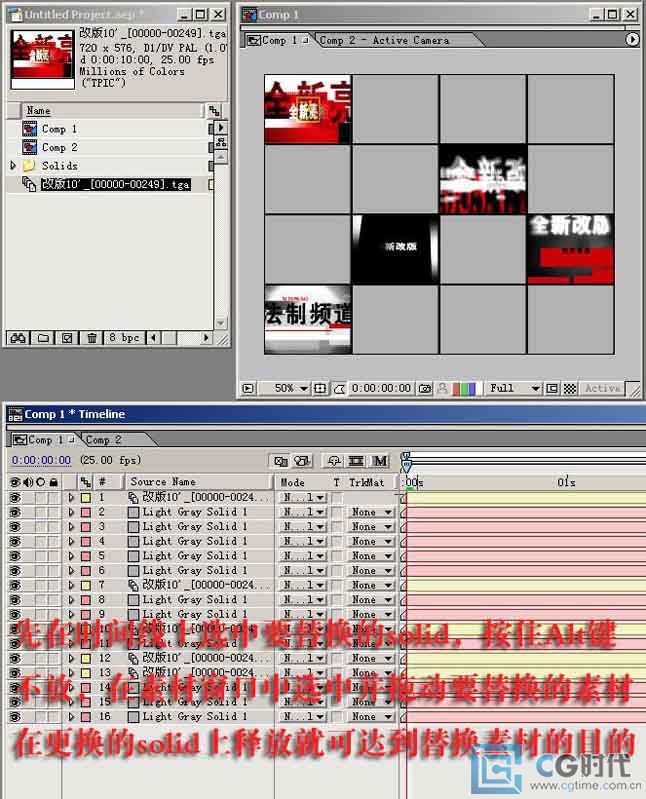Select Comp 2 in the project list
This screenshot has width=646, height=799.
click(x=60, y=147)
